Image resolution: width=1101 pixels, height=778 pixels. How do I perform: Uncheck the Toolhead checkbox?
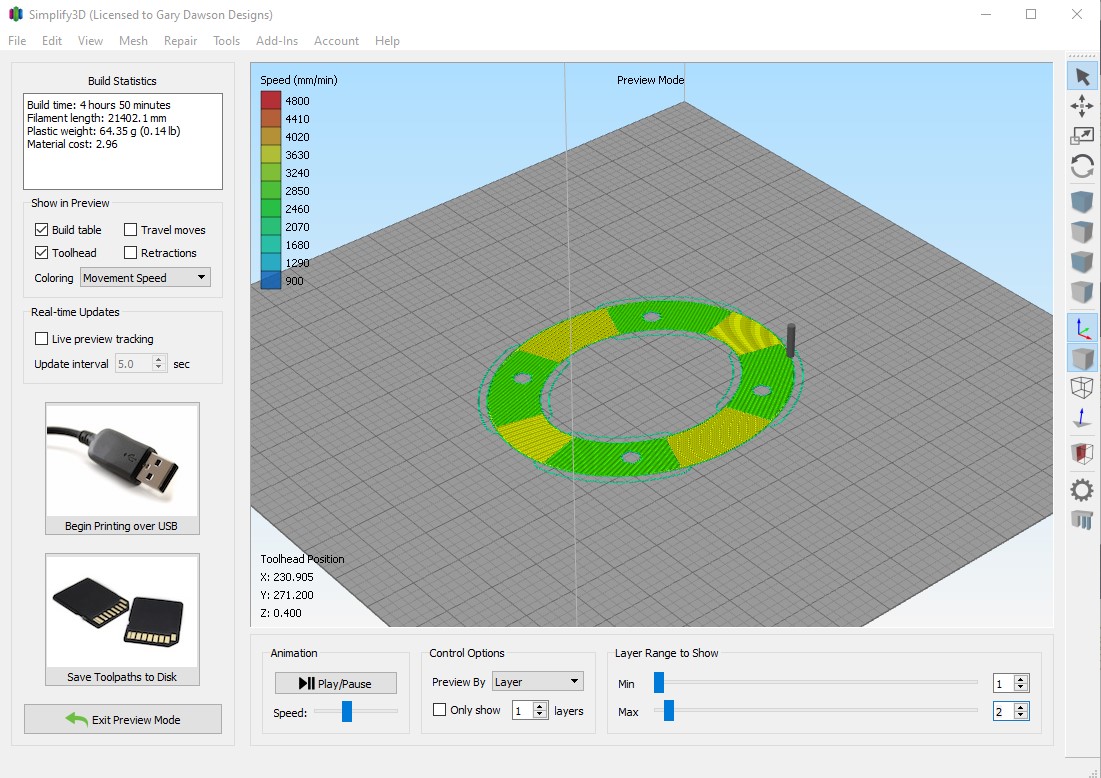point(41,253)
